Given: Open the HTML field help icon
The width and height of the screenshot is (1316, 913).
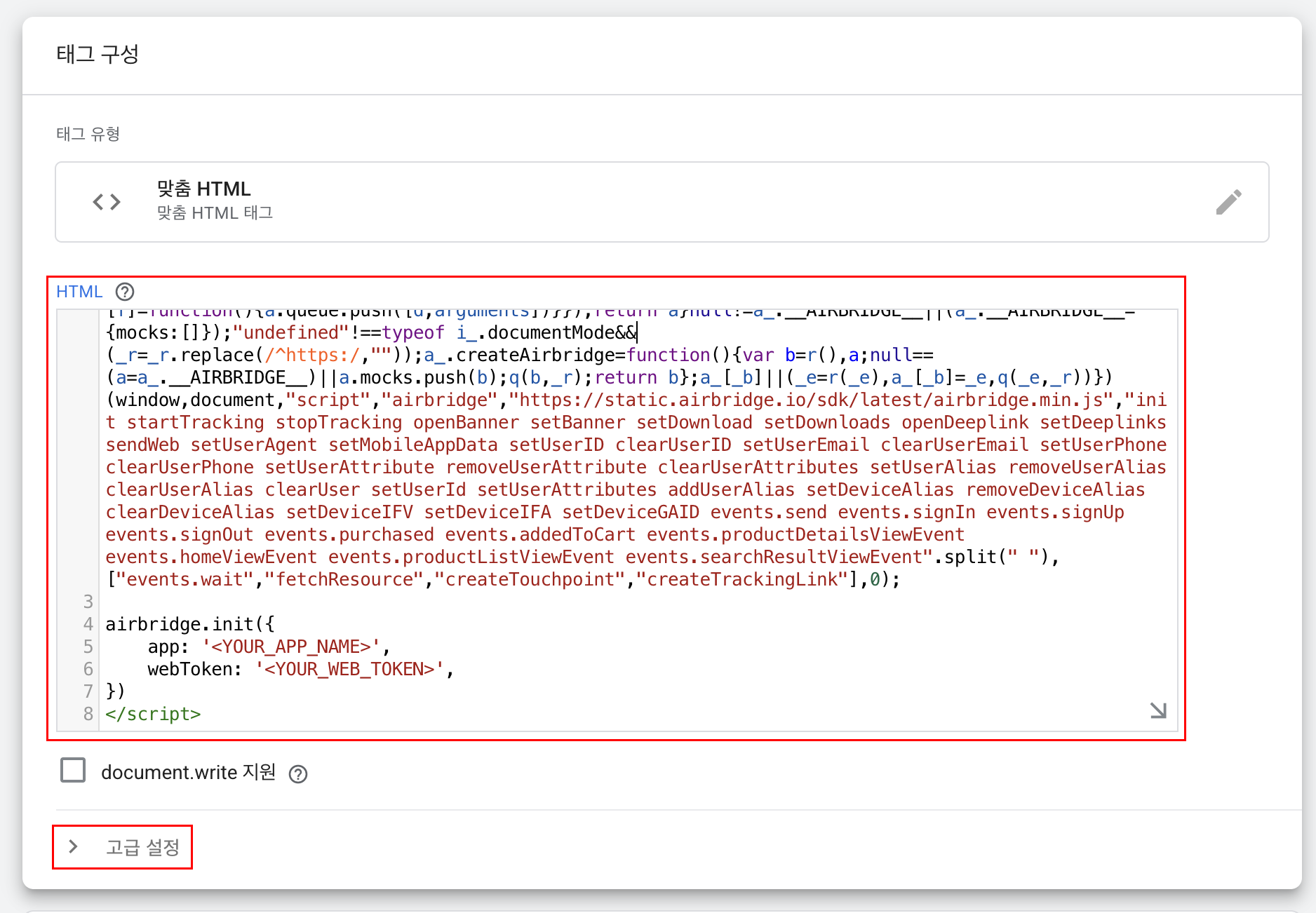Looking at the screenshot, I should (x=125, y=292).
